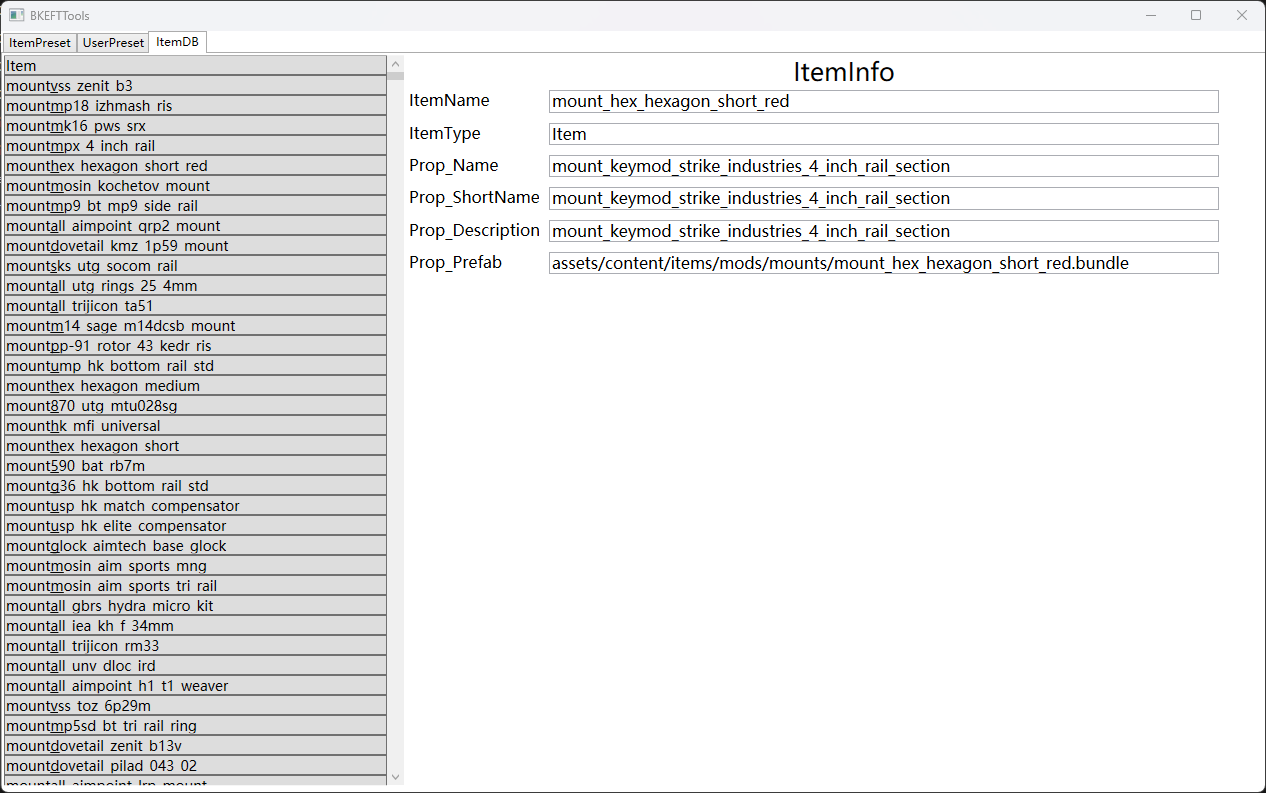Open the mosin kochetov mount entry
The height and width of the screenshot is (793, 1266).
pos(195,186)
